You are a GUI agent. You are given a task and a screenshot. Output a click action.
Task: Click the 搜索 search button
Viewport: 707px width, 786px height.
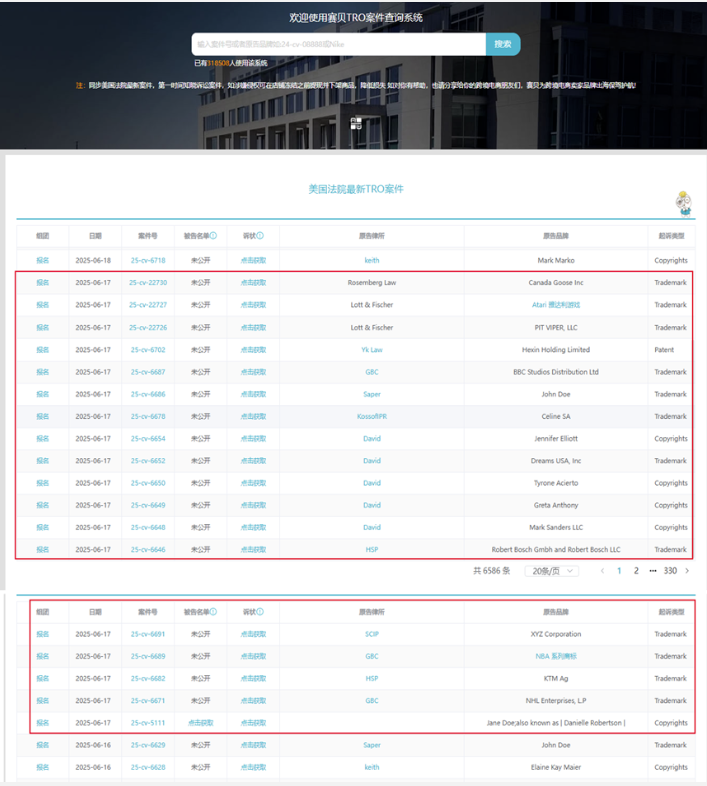(503, 44)
